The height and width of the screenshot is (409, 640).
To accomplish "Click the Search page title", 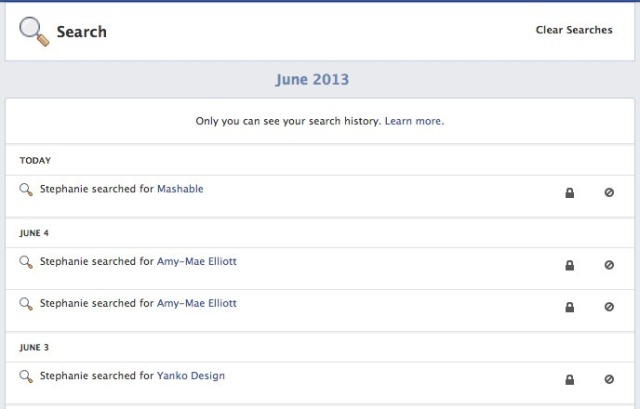I will [82, 32].
